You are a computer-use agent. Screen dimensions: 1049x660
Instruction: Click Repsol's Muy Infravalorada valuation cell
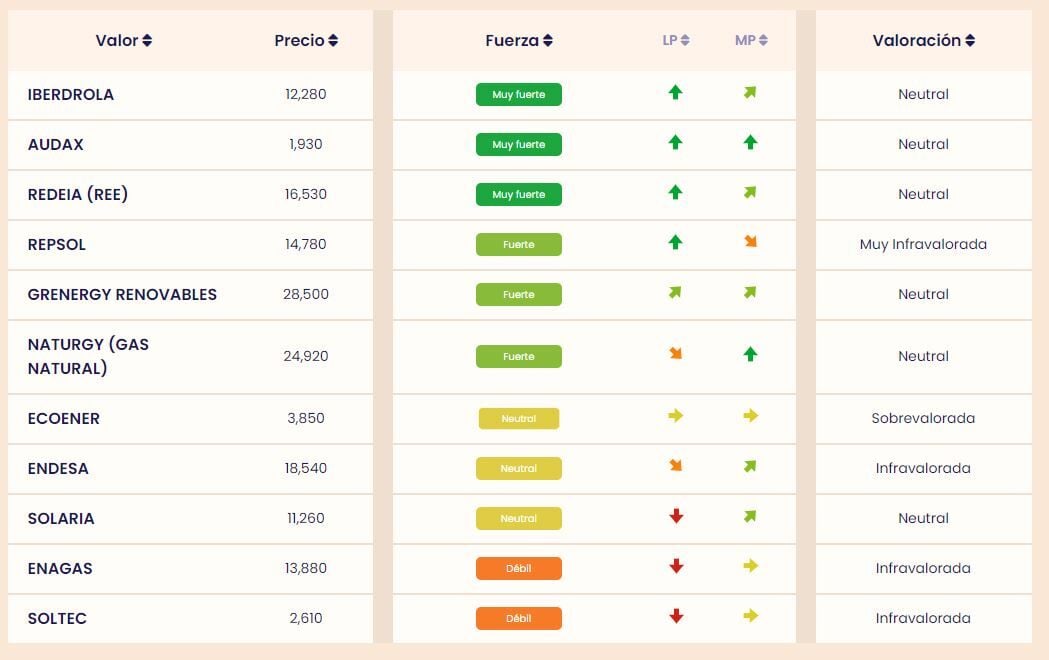pyautogui.click(x=923, y=245)
